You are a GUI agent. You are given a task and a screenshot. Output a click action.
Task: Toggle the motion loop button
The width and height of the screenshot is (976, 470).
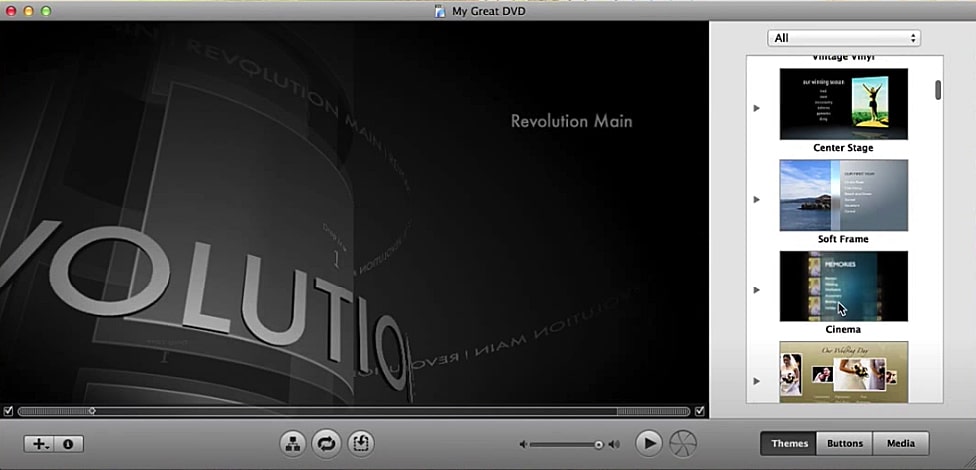pos(326,443)
